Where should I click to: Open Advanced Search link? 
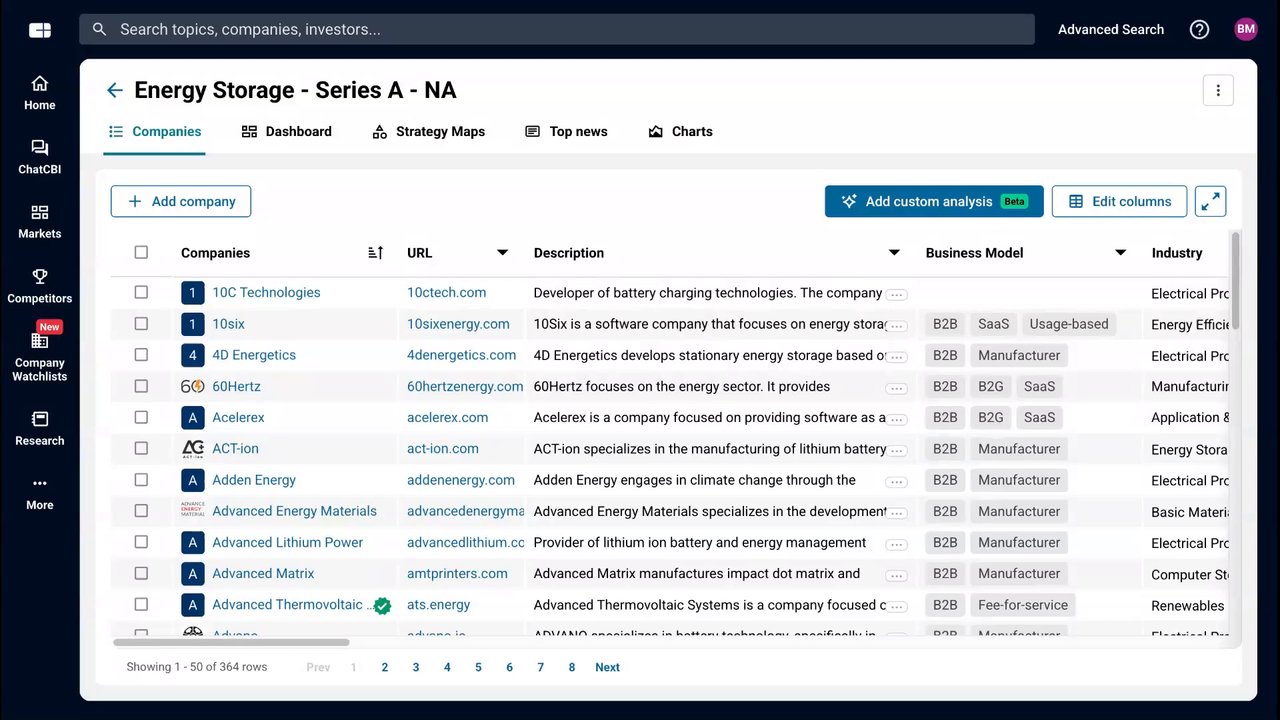(x=1111, y=30)
